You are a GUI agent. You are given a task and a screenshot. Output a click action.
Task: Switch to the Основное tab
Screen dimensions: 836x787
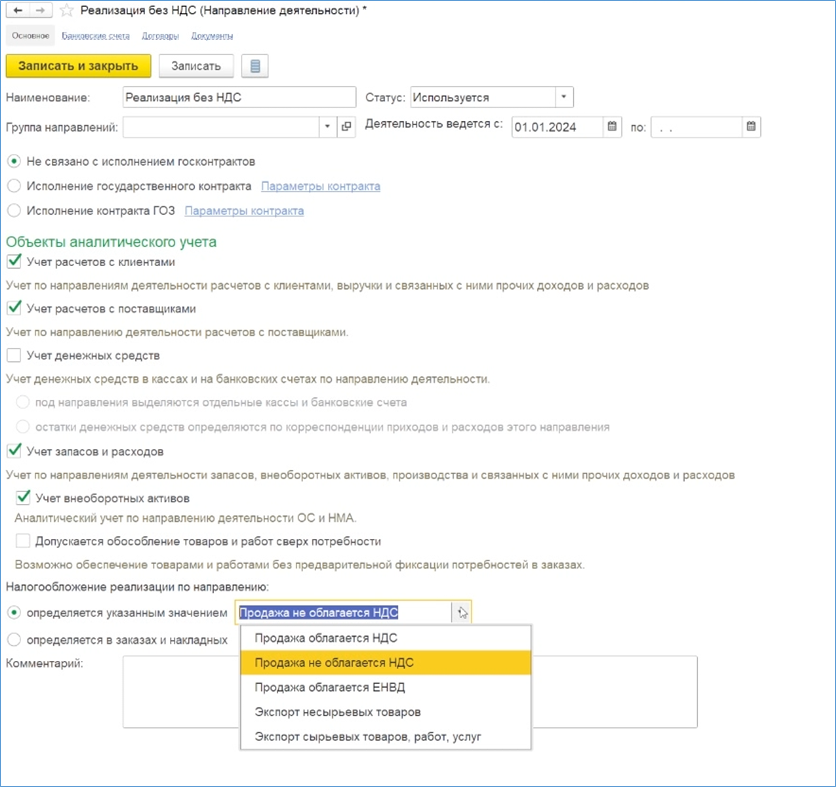click(30, 36)
